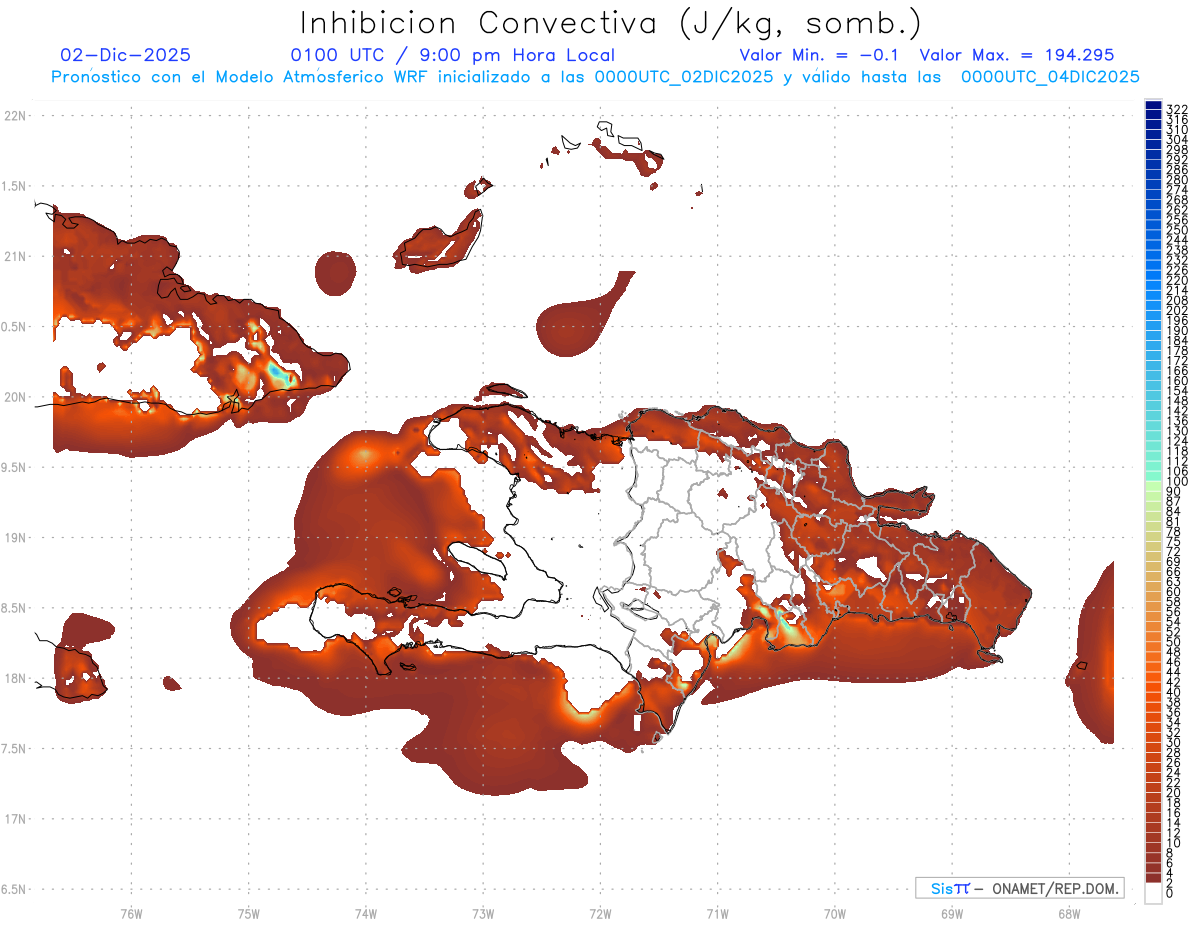Click the "21N" latitude label
The height and width of the screenshot is (927, 1200).
[x=15, y=256]
